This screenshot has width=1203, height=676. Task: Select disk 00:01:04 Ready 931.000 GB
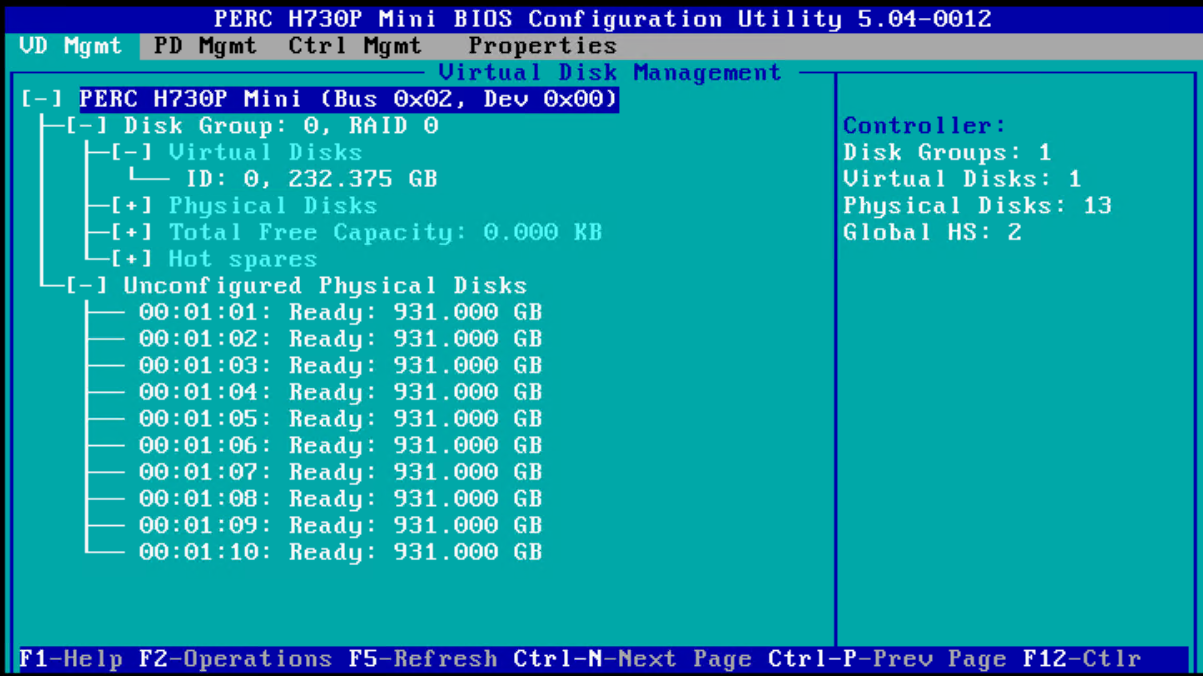coord(340,392)
